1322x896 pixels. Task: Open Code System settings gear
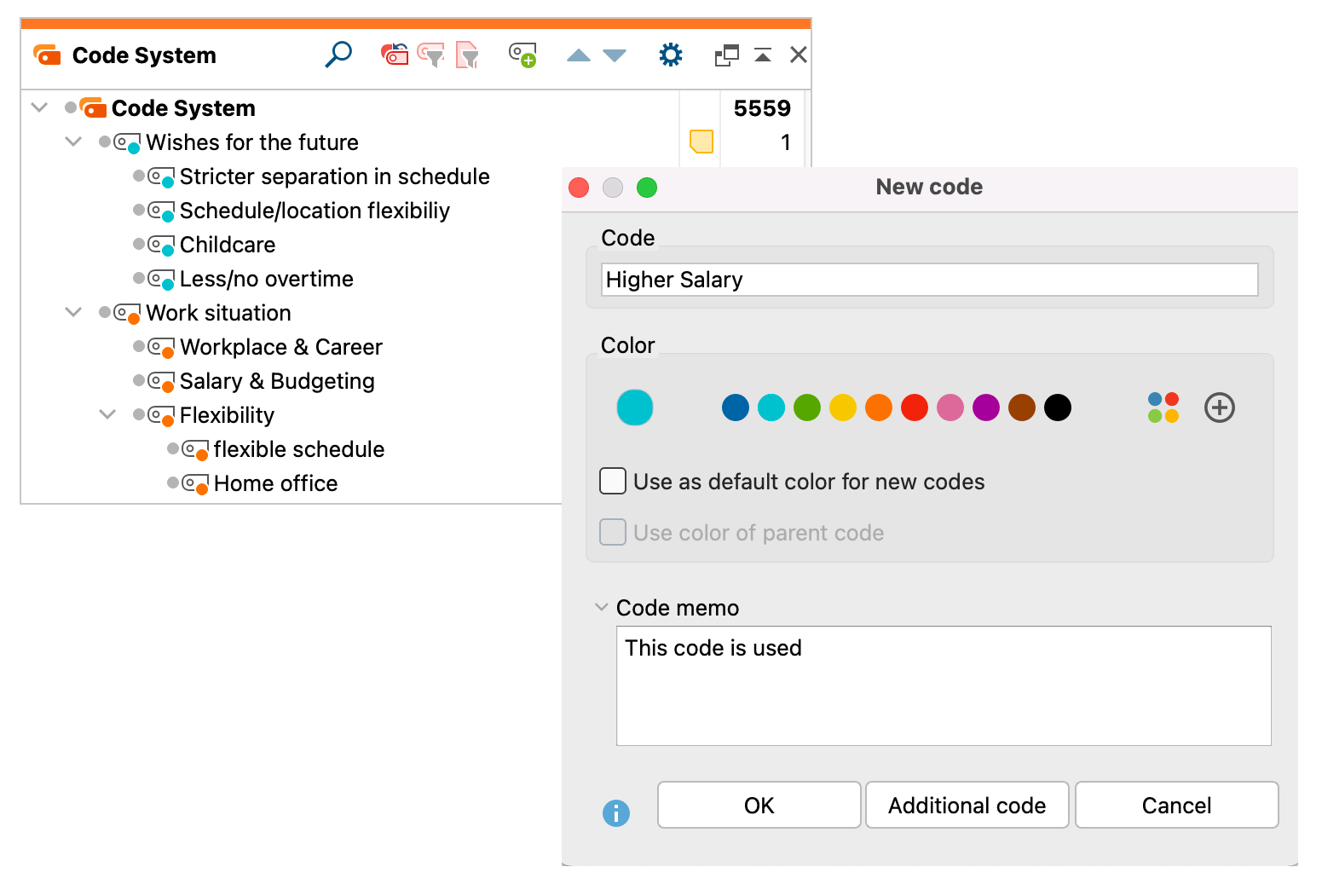coord(671,55)
